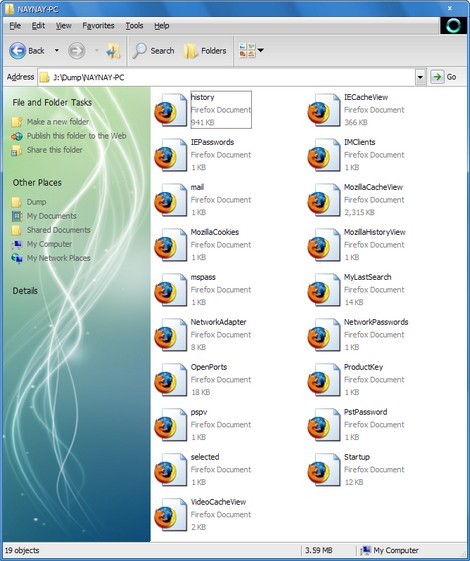The height and width of the screenshot is (561, 470).
Task: Open the address bar dropdown
Action: (420, 77)
